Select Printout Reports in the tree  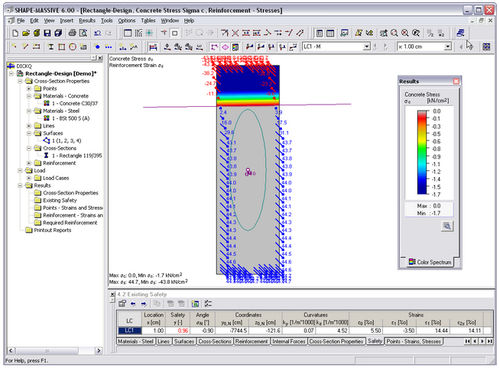pos(53,230)
